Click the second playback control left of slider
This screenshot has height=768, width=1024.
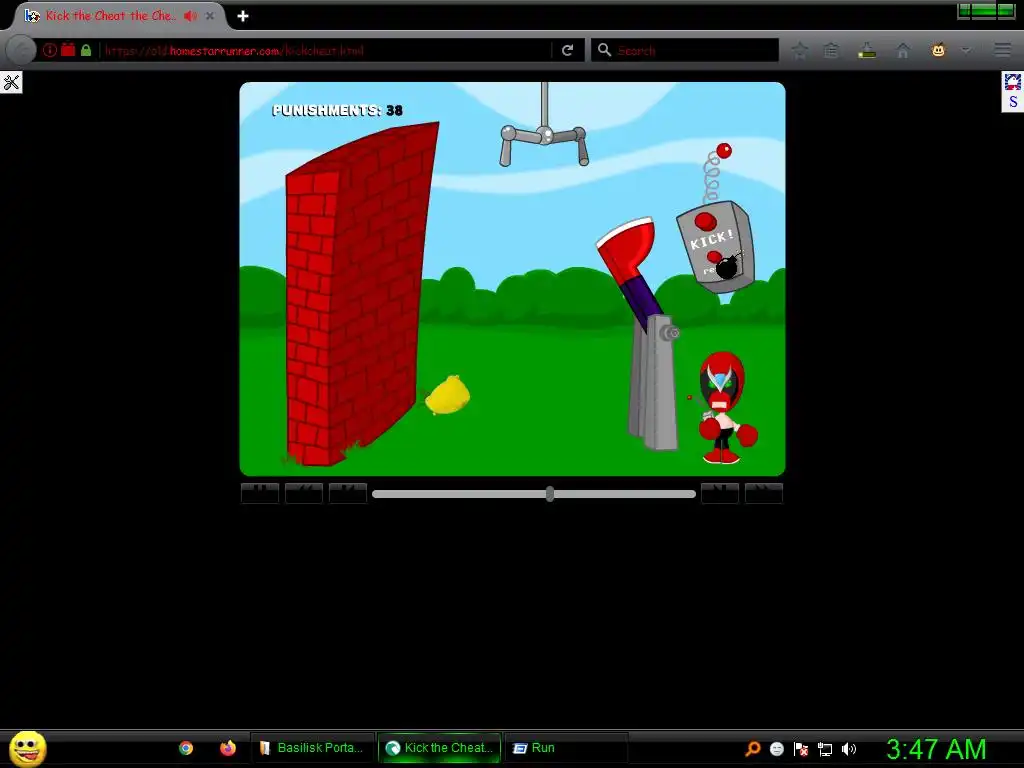(x=304, y=493)
